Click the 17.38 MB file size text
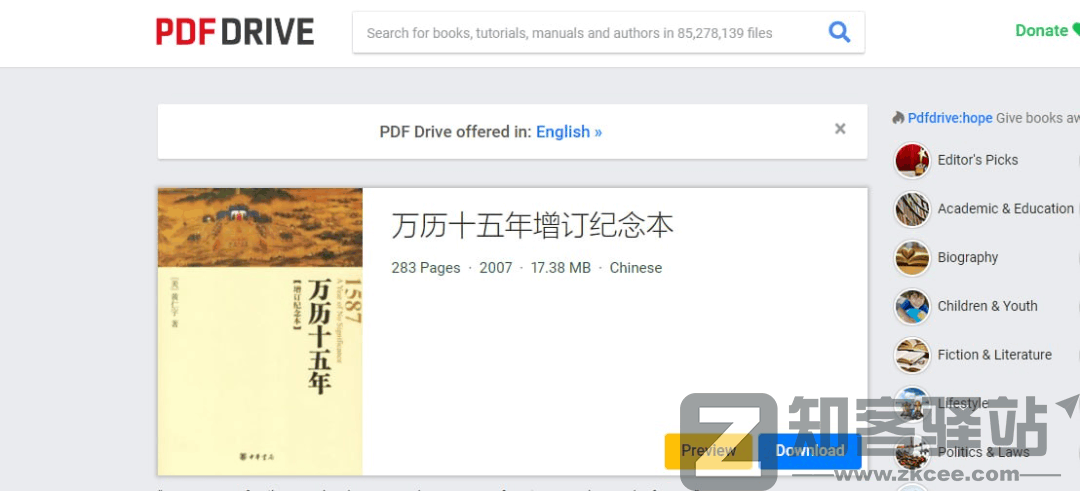 tap(561, 268)
